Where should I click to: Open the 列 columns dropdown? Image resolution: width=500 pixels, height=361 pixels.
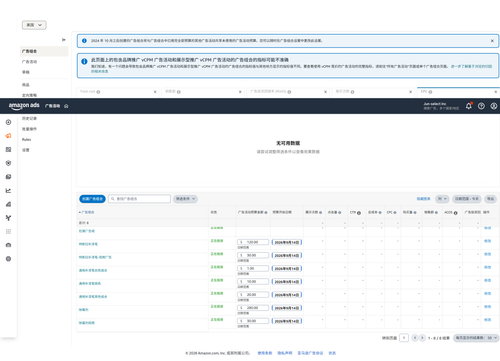click(442, 199)
